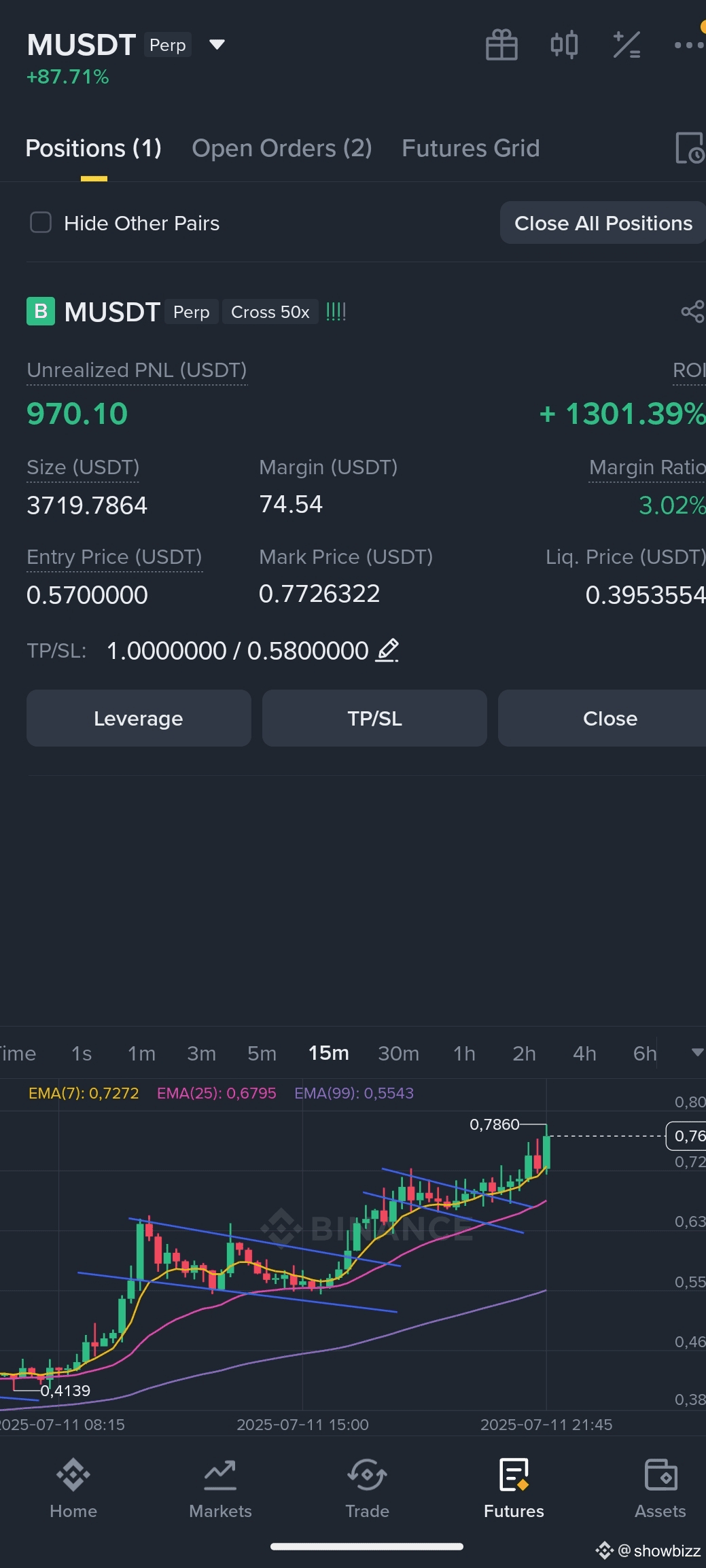Tap the Leverage button
706x1568 pixels.
point(139,718)
